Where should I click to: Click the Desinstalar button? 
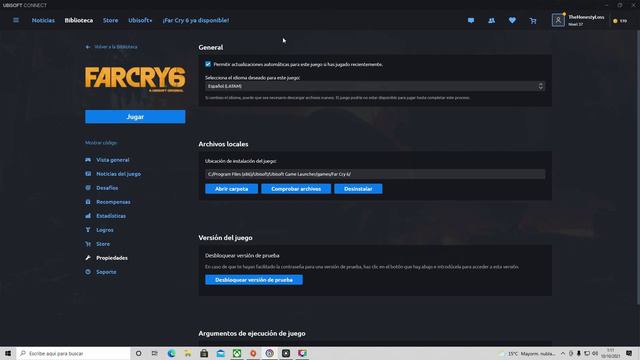[x=358, y=189]
